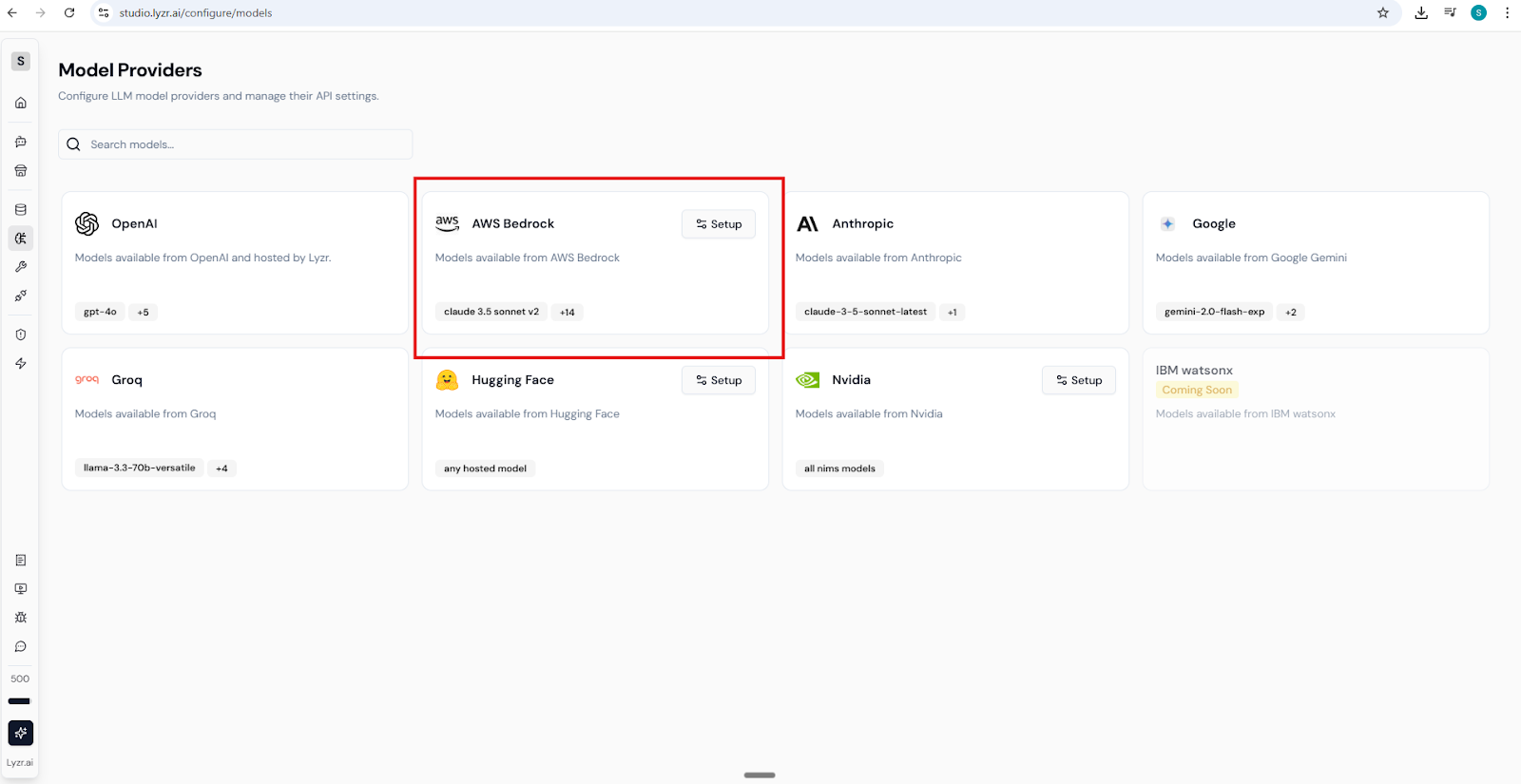Click the credits progress bar in sidebar
This screenshot has height=784, width=1521.
pyautogui.click(x=20, y=701)
